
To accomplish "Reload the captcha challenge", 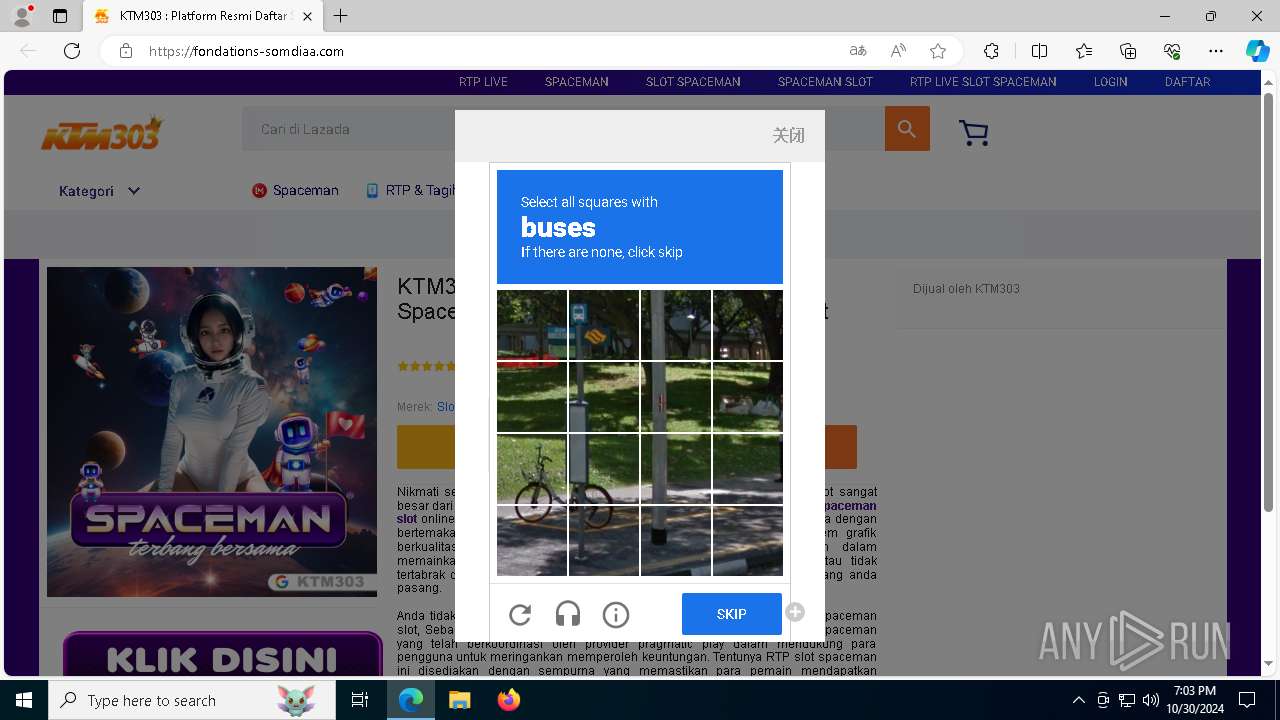I will pyautogui.click(x=520, y=615).
